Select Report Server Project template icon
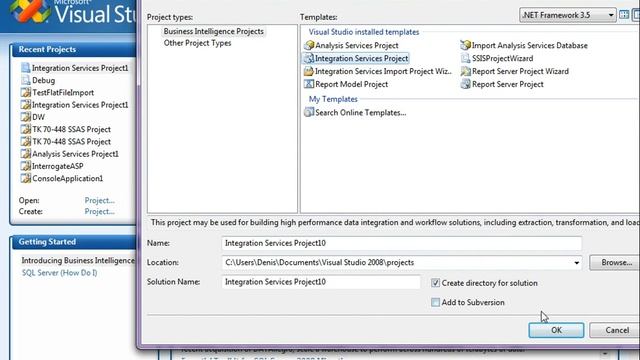This screenshot has width=640, height=360. click(466, 84)
